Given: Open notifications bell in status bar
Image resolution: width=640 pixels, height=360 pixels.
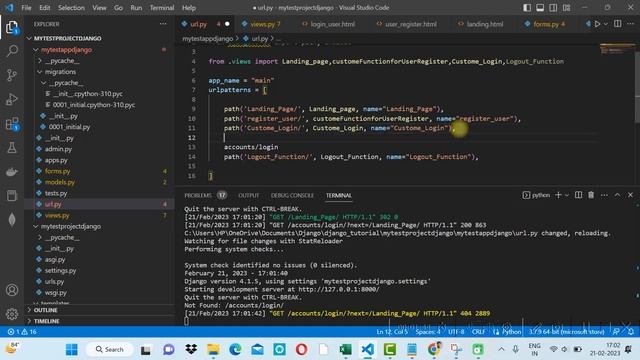Looking at the screenshot, I should [631, 332].
